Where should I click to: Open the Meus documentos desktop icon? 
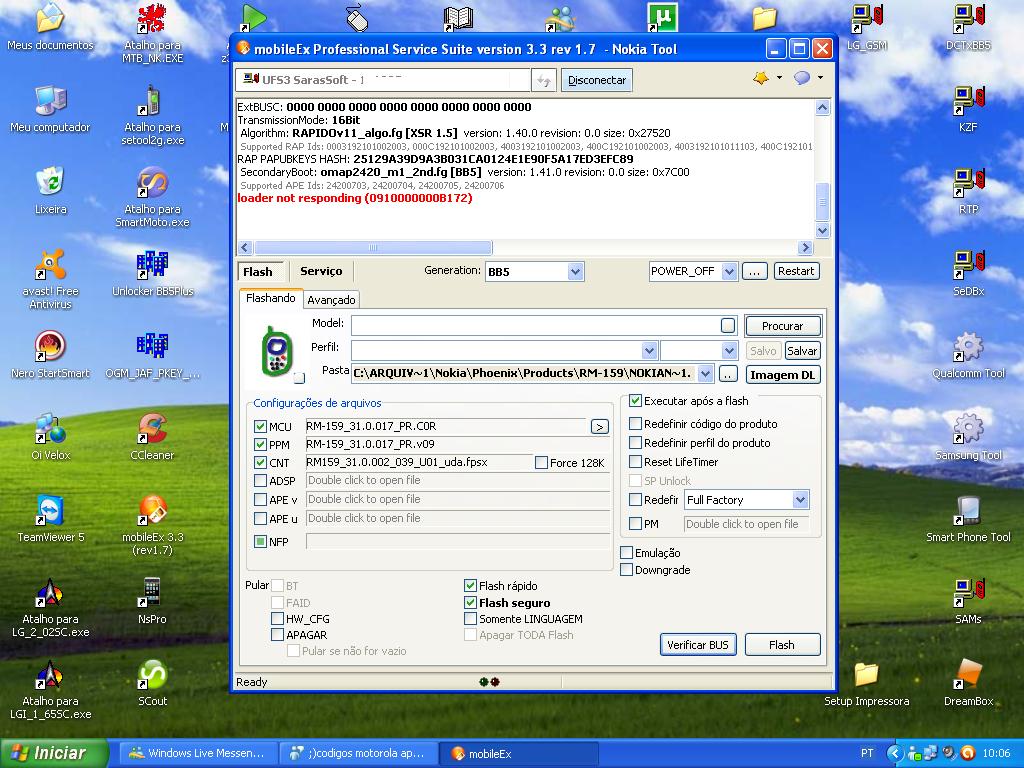click(x=50, y=26)
